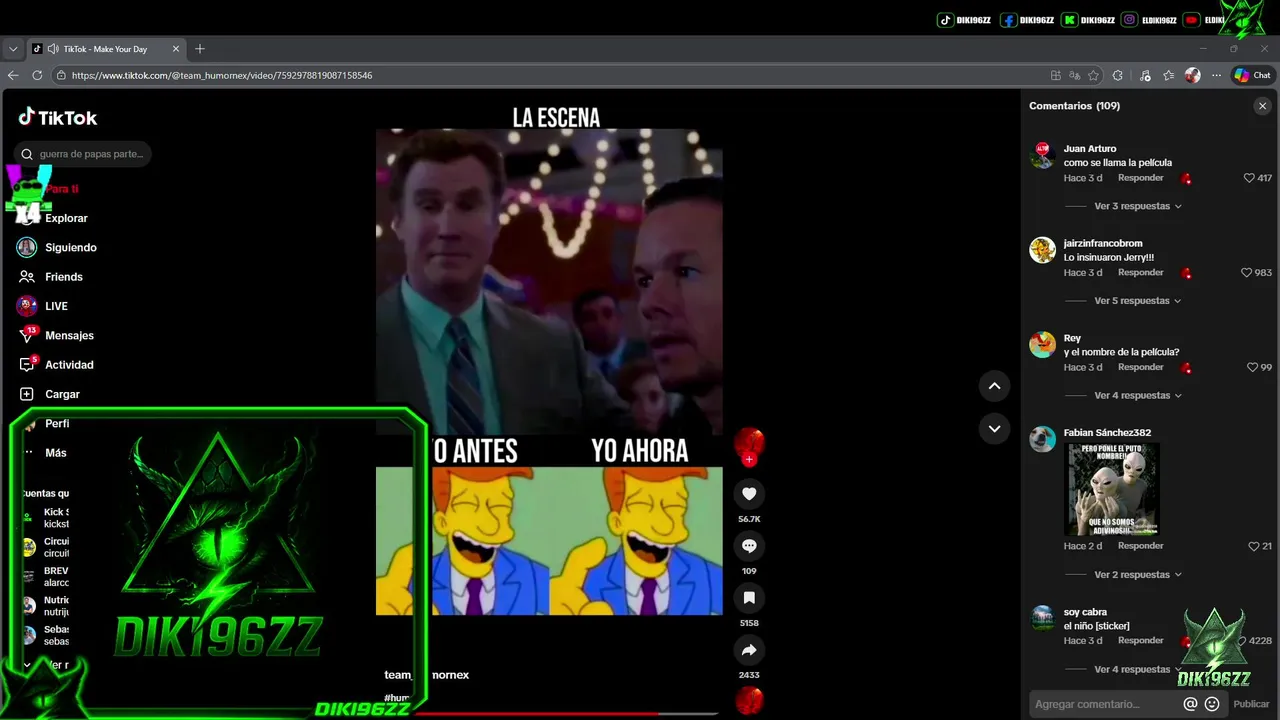Go to previous video with up arrow
This screenshot has width=1280, height=720.
tap(994, 385)
